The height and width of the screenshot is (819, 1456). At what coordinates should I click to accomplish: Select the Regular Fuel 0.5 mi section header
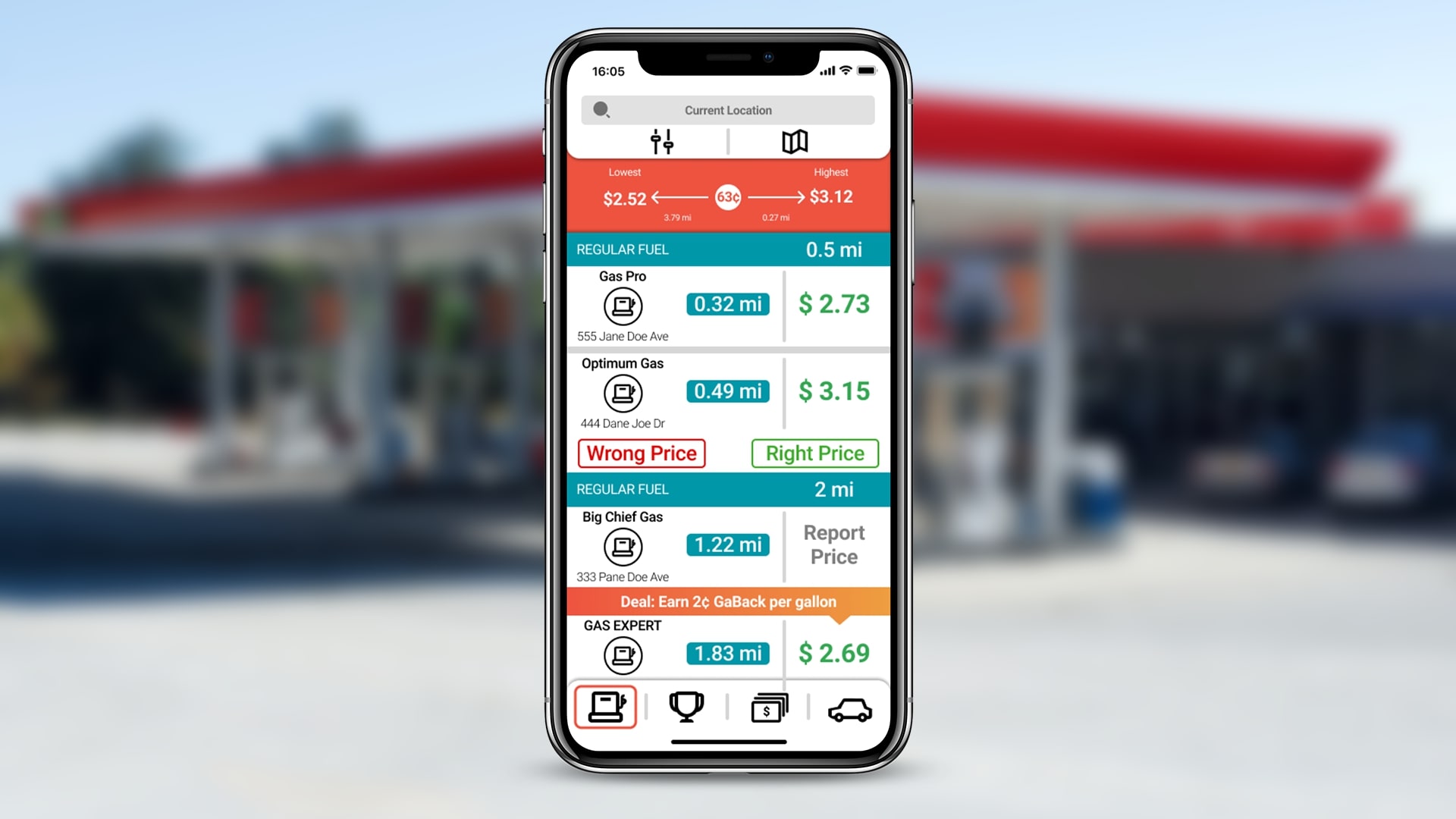click(x=727, y=248)
